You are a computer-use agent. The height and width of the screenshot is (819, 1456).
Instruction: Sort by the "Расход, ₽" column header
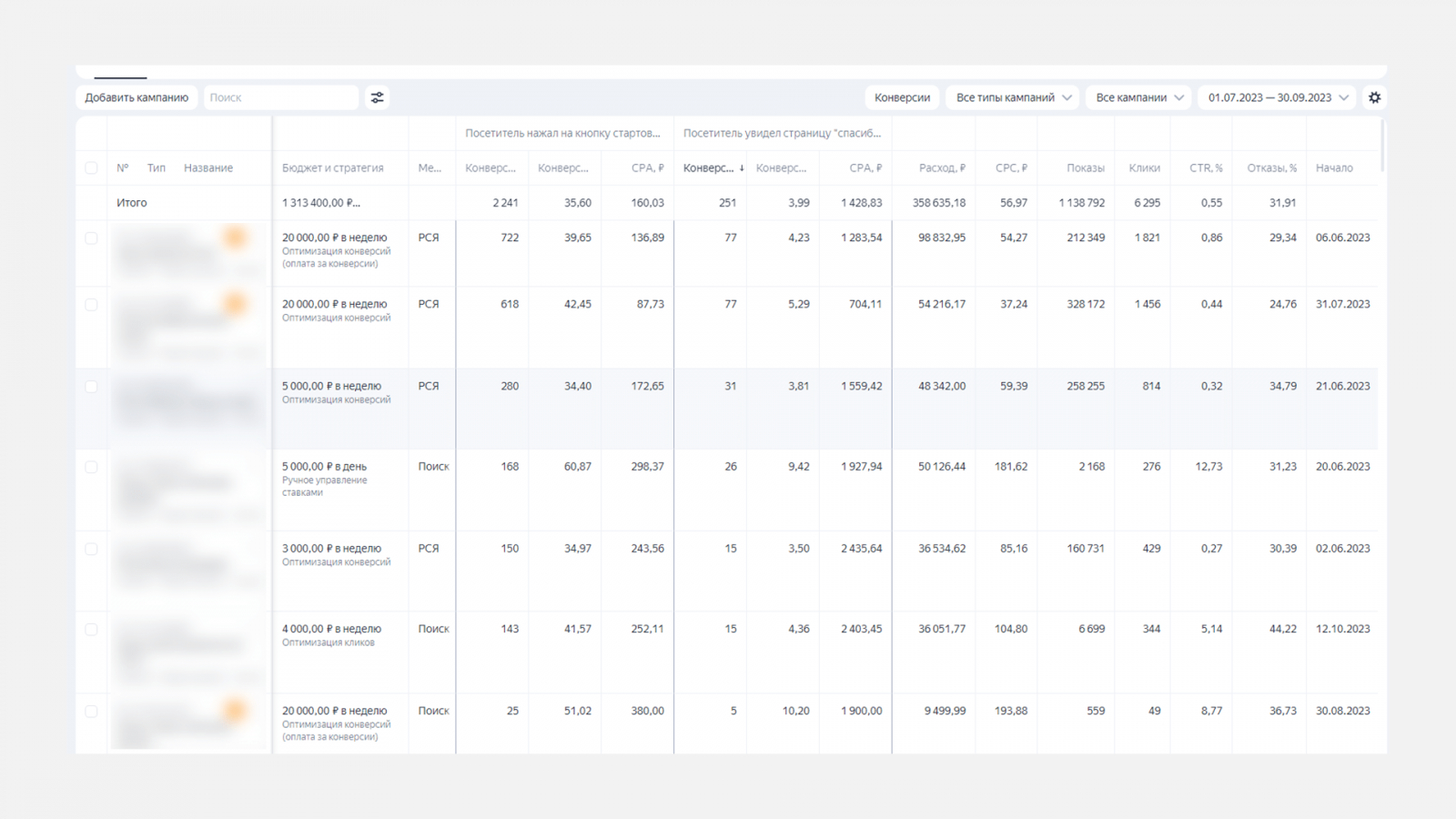click(941, 168)
